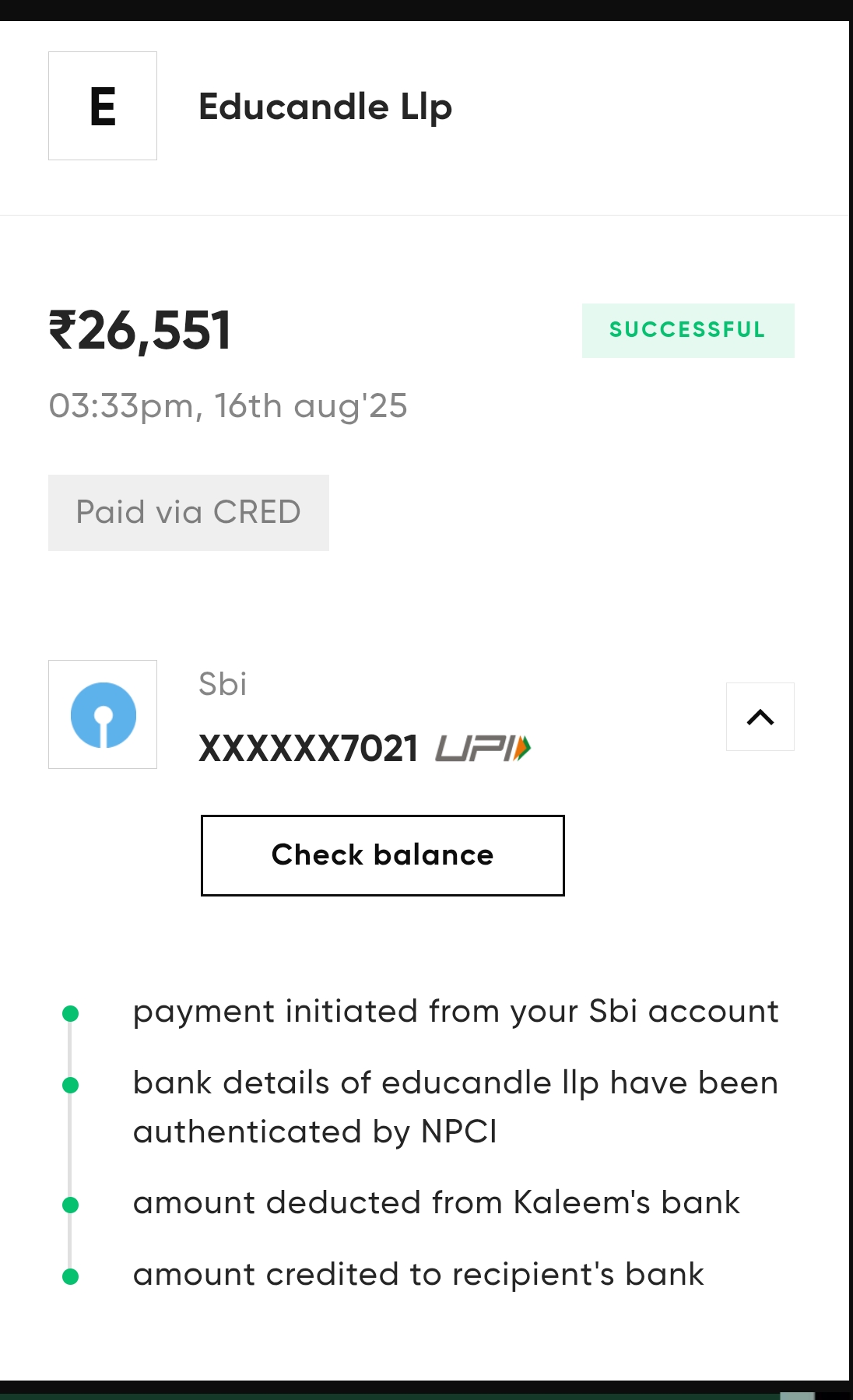Image resolution: width=853 pixels, height=1400 pixels.
Task: Click the green dot beside amount credited
Action: [x=70, y=1276]
